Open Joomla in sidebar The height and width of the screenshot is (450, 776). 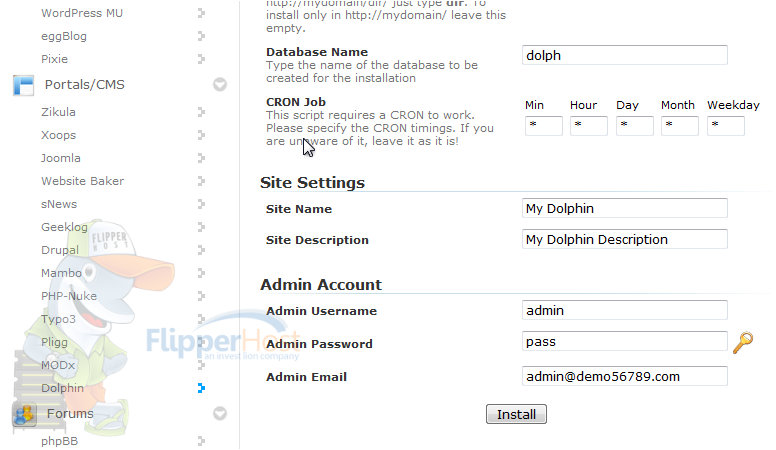click(x=61, y=158)
